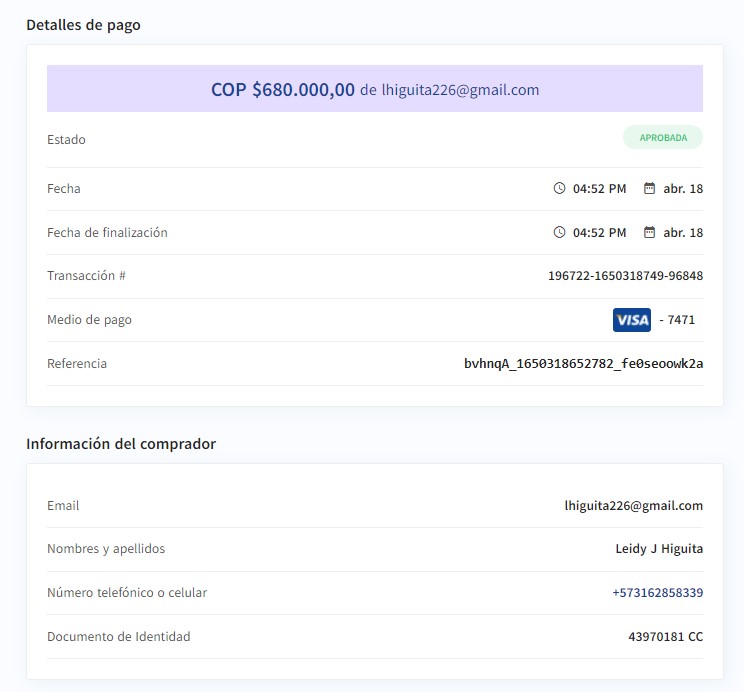Click abr. 18 date in Fecha de finalización row

(683, 233)
